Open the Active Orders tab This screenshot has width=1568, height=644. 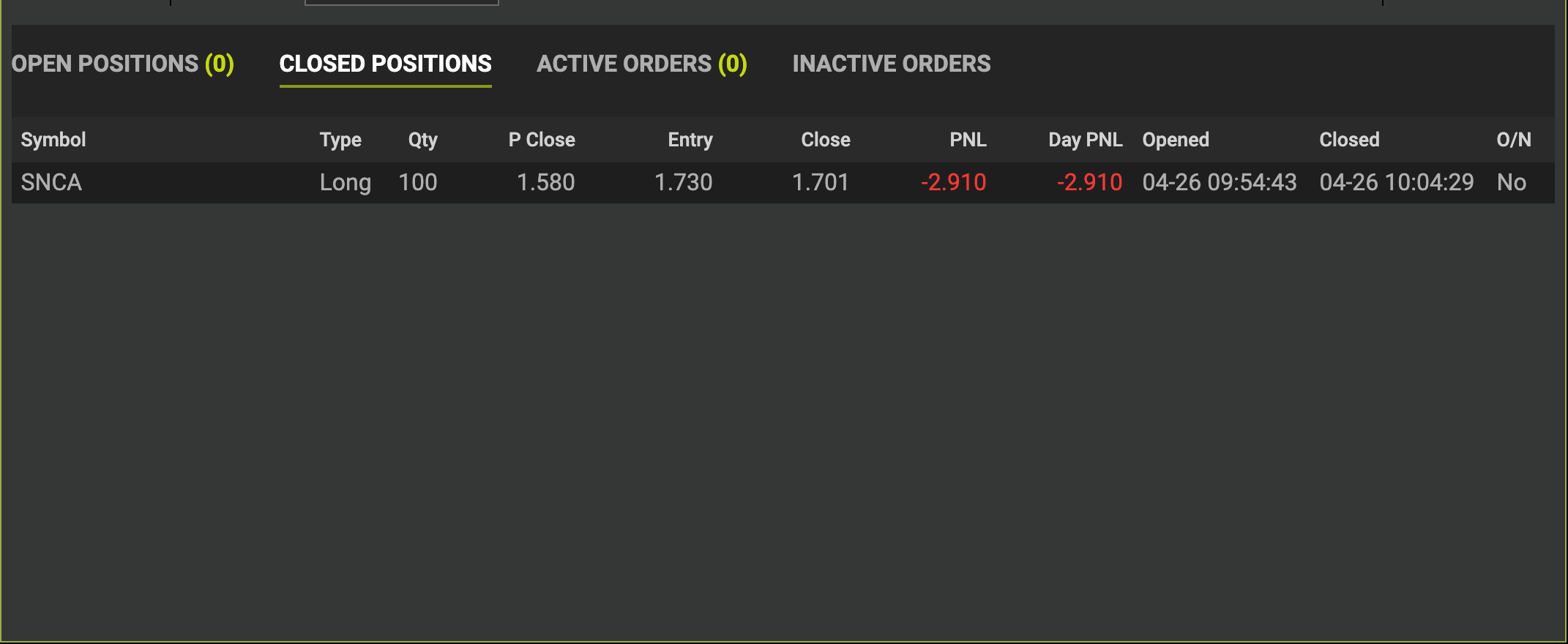coord(641,64)
